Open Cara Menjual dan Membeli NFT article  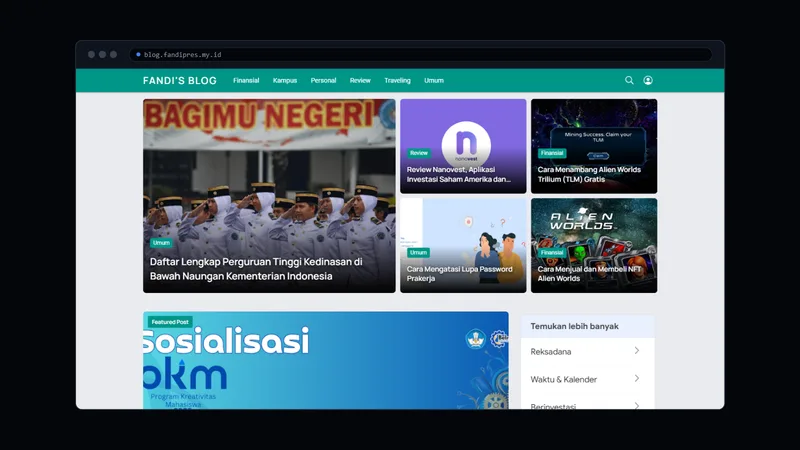[x=589, y=273]
